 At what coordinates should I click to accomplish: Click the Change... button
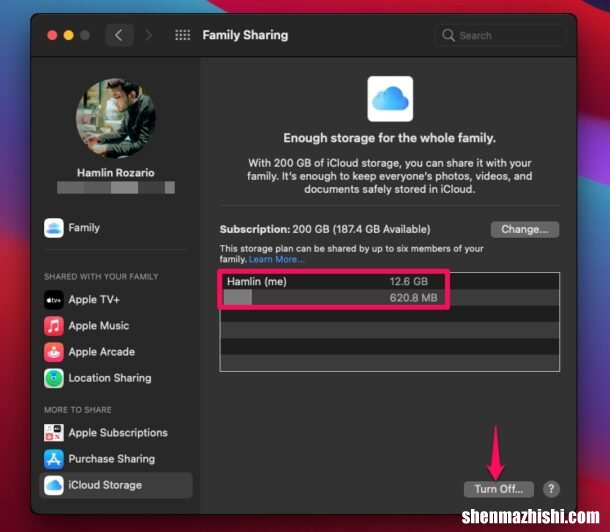tap(525, 229)
